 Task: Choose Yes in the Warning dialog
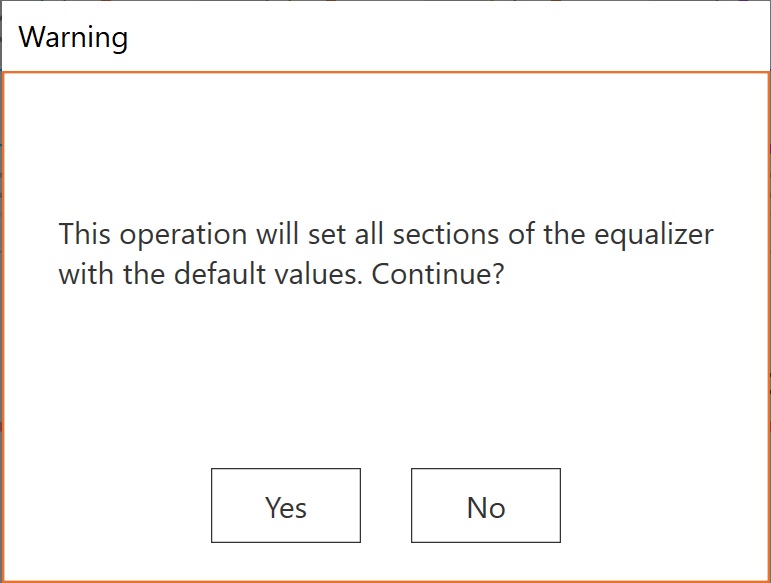point(285,506)
